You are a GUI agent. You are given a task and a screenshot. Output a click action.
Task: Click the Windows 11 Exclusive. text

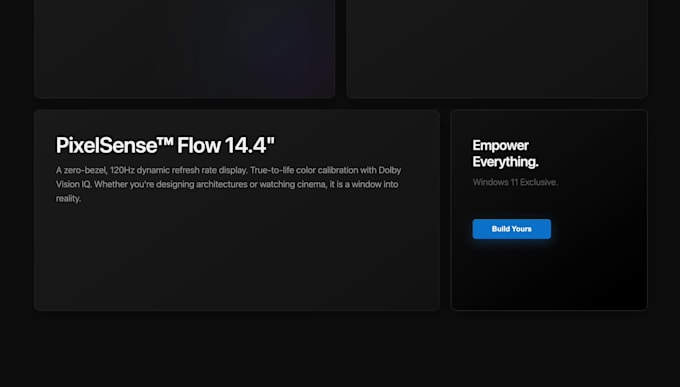pos(515,182)
